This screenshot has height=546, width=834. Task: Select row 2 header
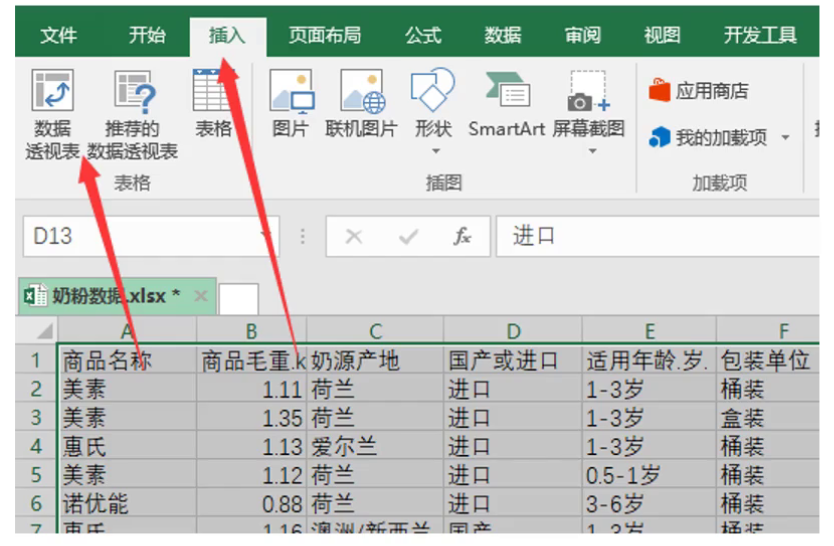[36, 389]
